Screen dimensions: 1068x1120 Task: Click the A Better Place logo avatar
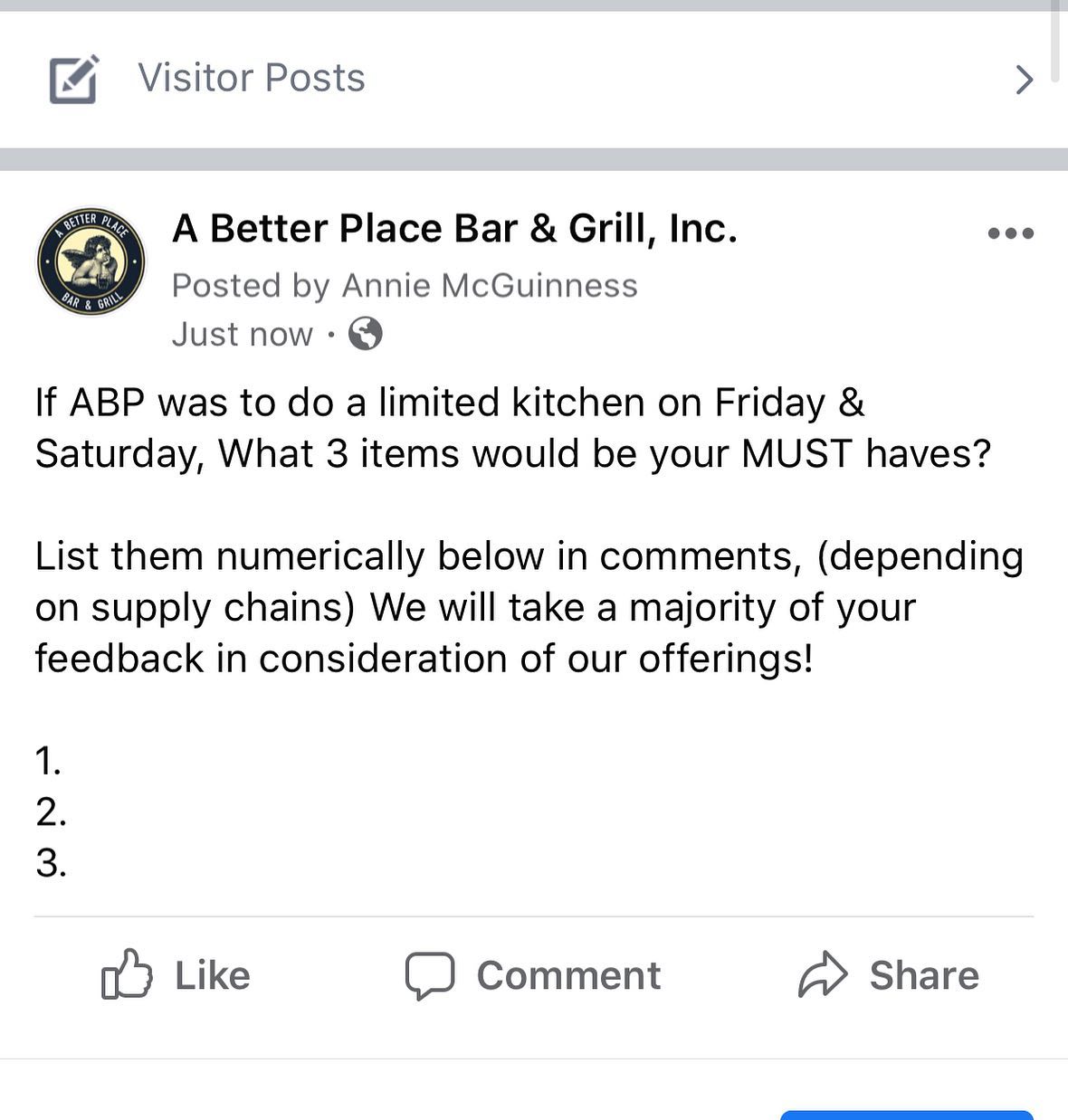91,262
